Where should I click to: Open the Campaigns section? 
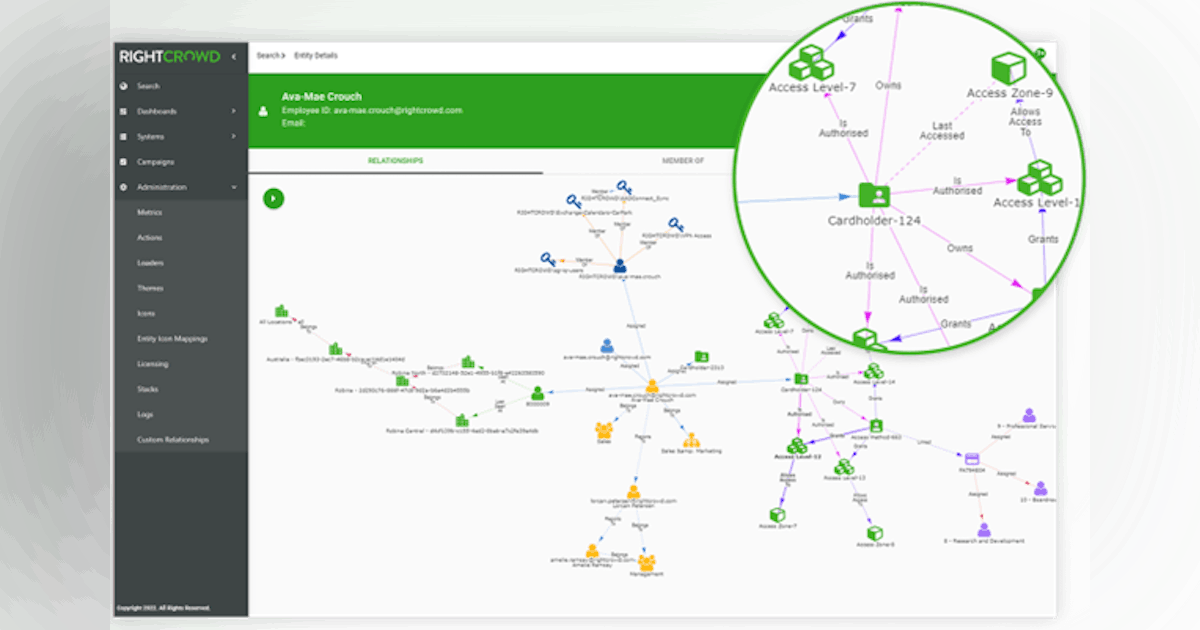(x=156, y=162)
